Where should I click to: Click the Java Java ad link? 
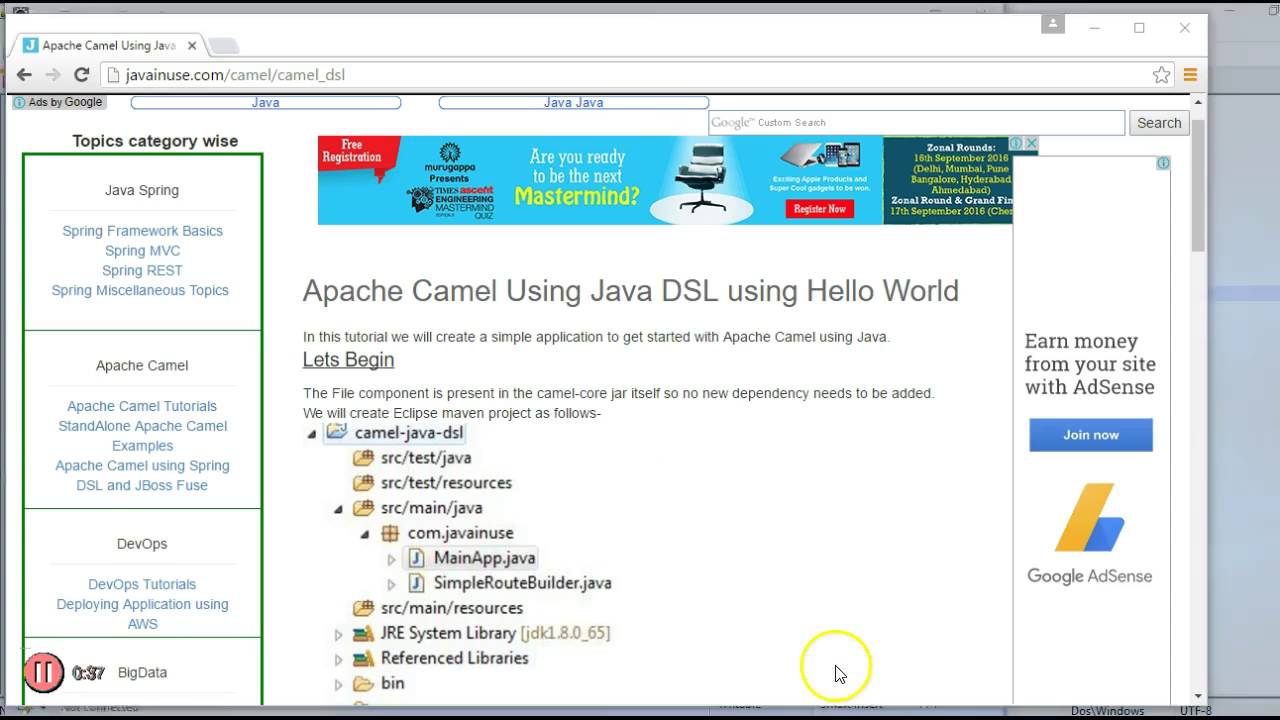(573, 102)
